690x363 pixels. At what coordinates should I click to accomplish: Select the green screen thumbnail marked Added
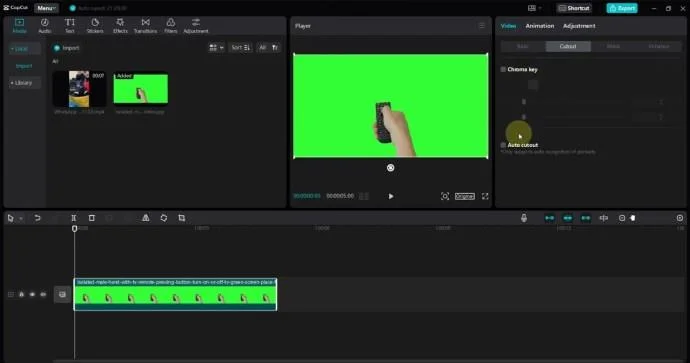(x=140, y=88)
